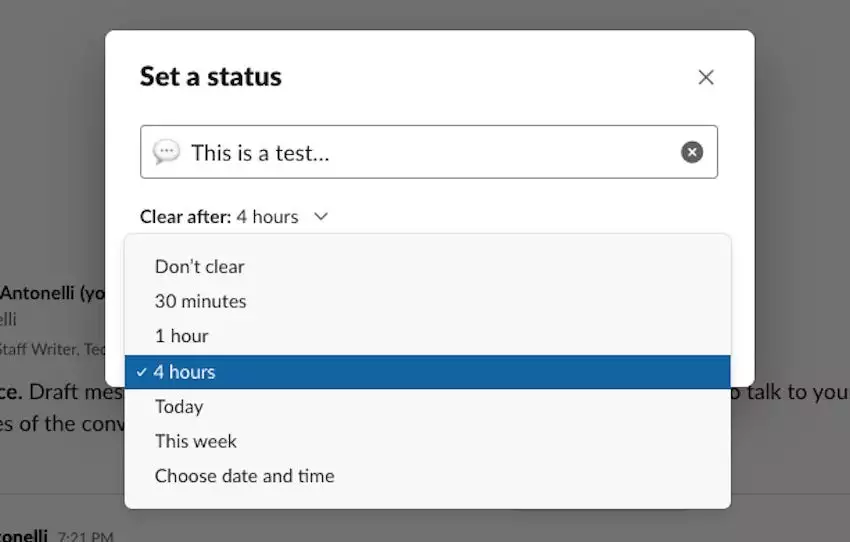The image size is (850, 542).
Task: Pick the 1 hour option
Action: [182, 336]
